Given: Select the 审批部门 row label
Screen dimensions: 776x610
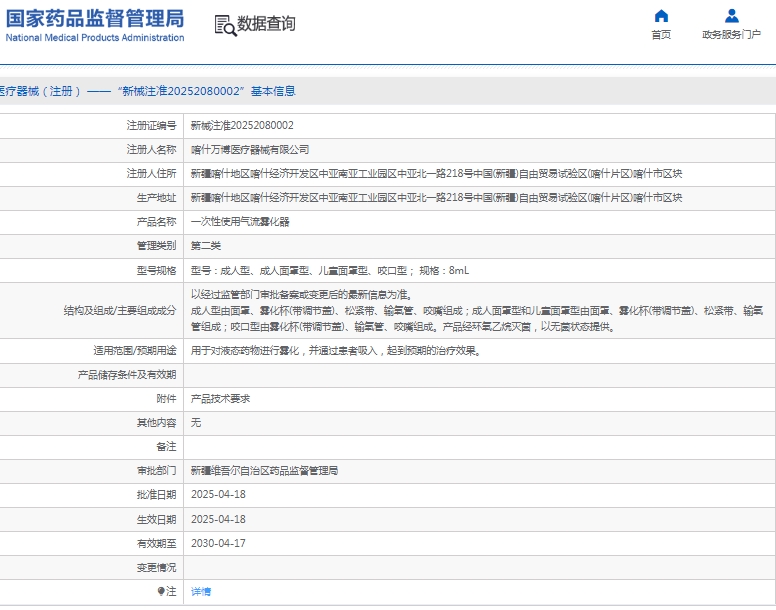Looking at the screenshot, I should click(x=156, y=470).
